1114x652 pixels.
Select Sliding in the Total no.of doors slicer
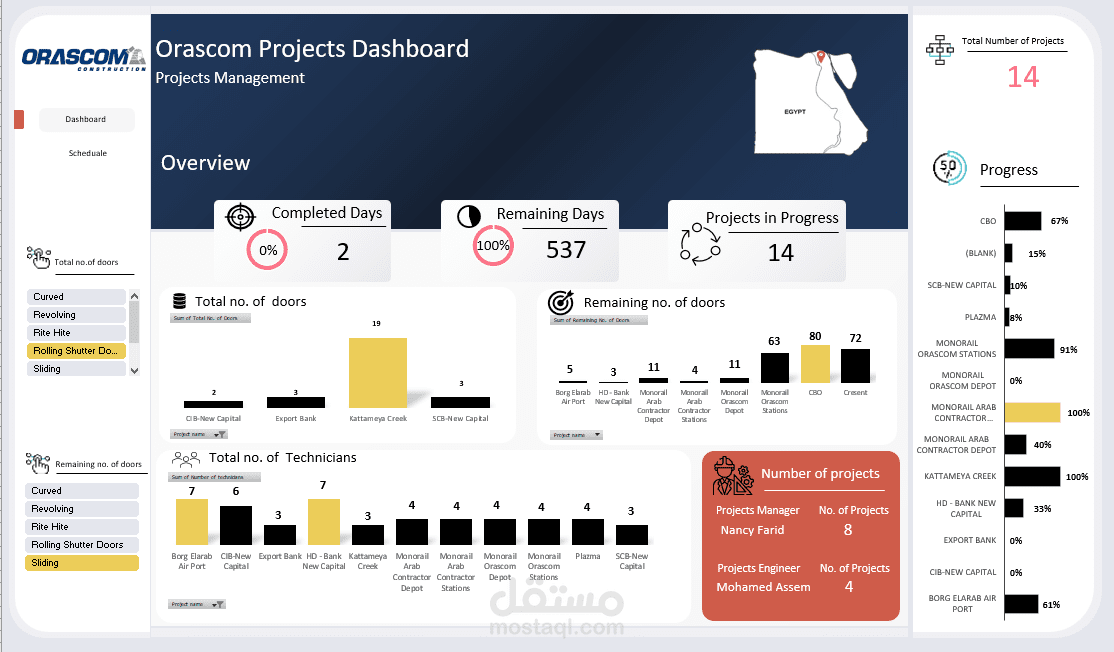[76, 369]
